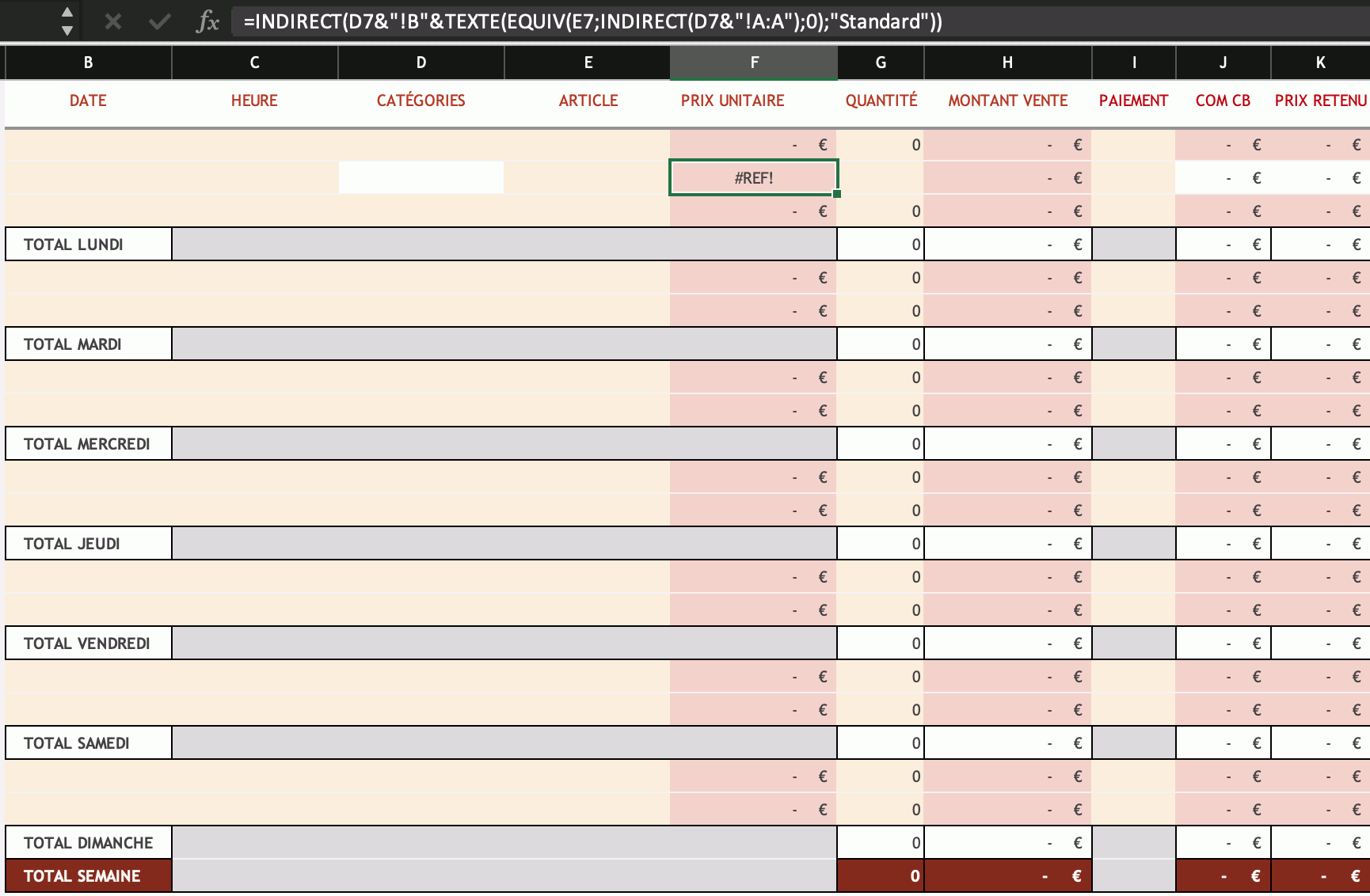Select column H header
Screen dimensions: 1370x896
pyautogui.click(x=1007, y=63)
